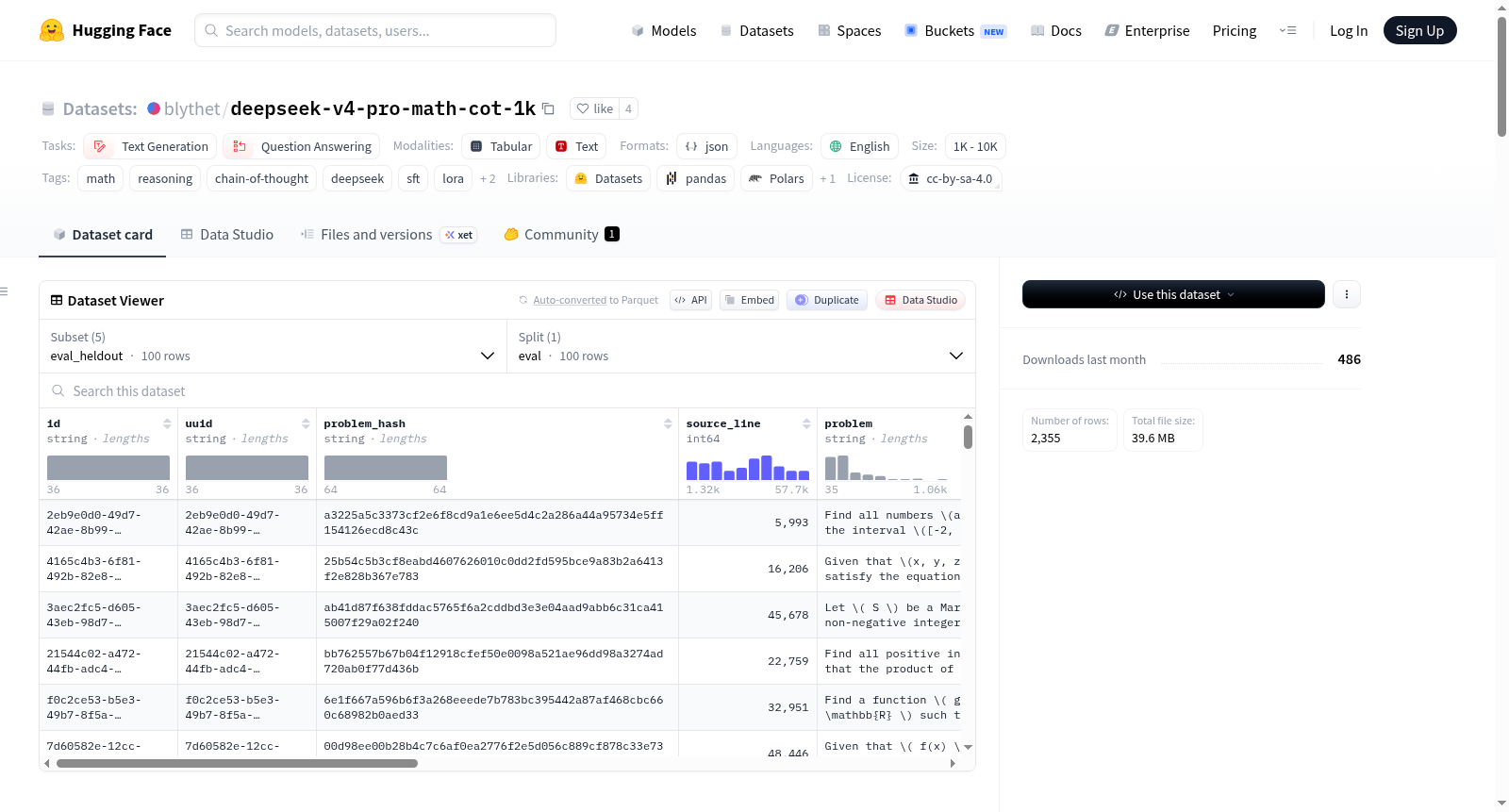Expand the Split eval dropdown
This screenshot has height=812, width=1509.
pyautogui.click(x=741, y=346)
